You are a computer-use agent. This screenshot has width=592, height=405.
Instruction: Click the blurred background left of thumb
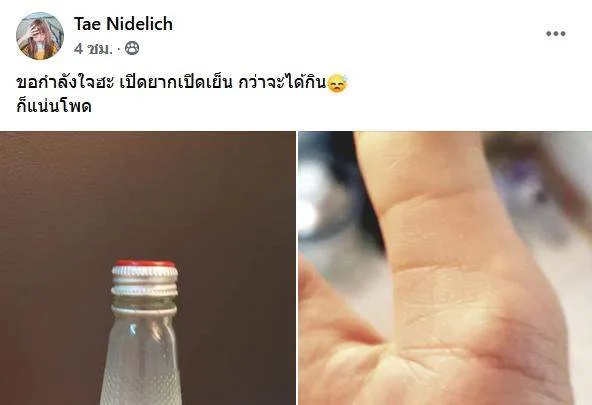tap(328, 196)
